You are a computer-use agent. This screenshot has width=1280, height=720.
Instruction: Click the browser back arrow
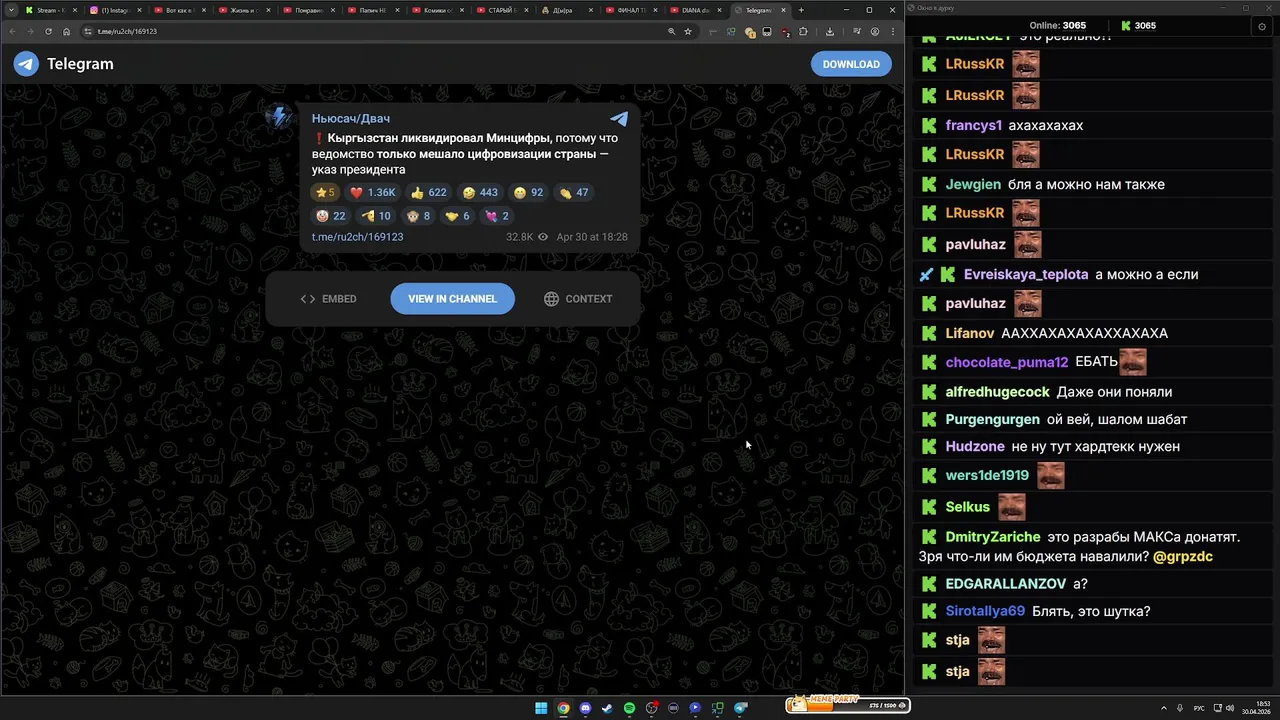coord(12,31)
